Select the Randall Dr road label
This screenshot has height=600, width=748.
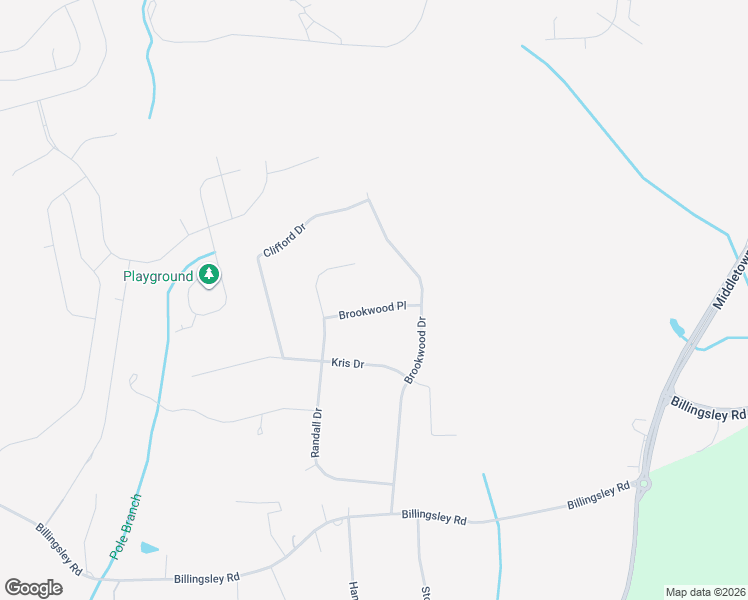click(316, 433)
